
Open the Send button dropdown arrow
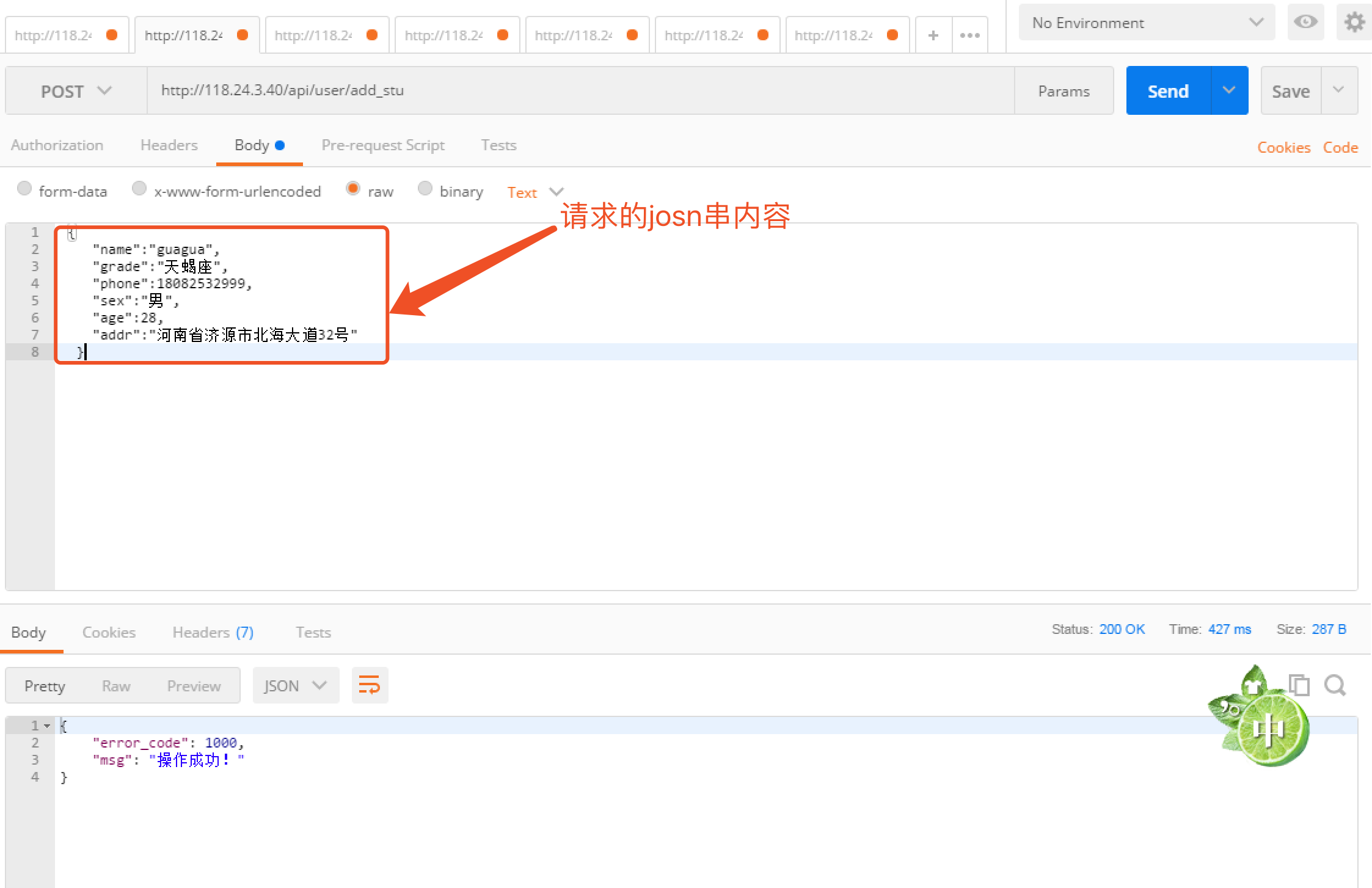[x=1229, y=90]
